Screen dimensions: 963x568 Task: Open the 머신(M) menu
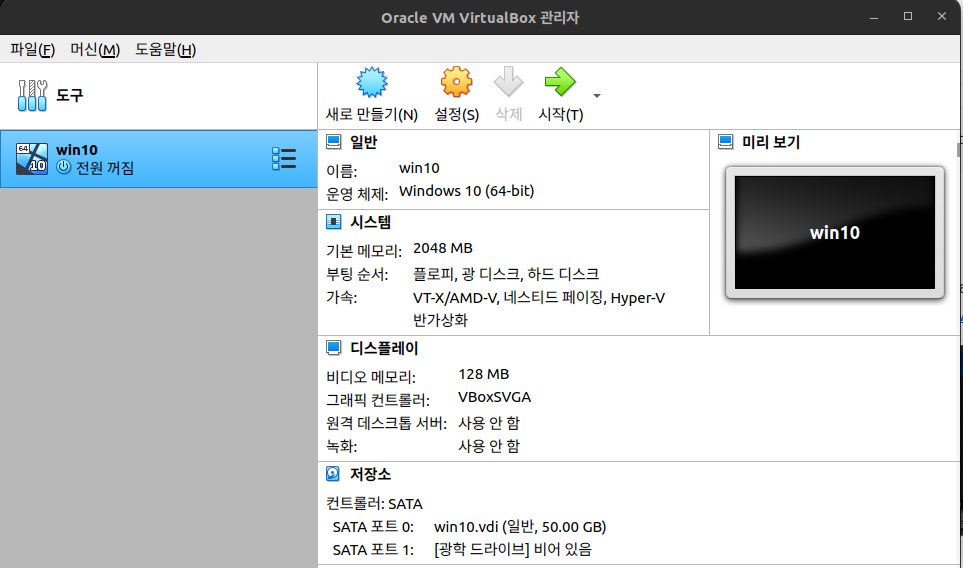click(x=95, y=49)
